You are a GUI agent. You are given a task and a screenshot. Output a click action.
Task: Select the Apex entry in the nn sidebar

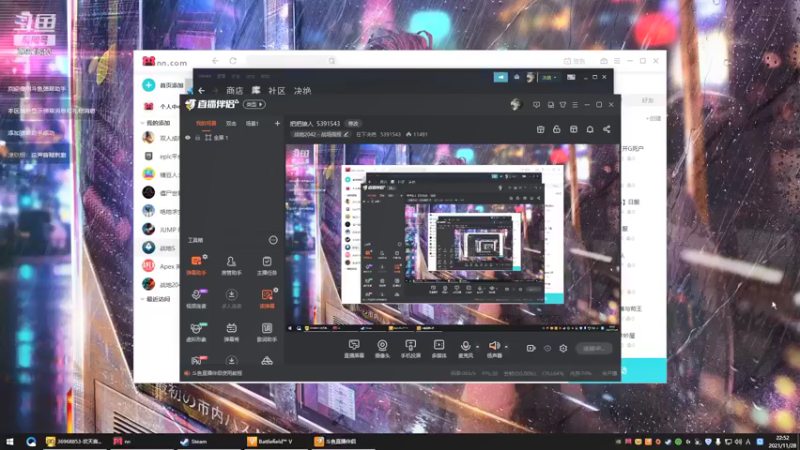pos(159,266)
